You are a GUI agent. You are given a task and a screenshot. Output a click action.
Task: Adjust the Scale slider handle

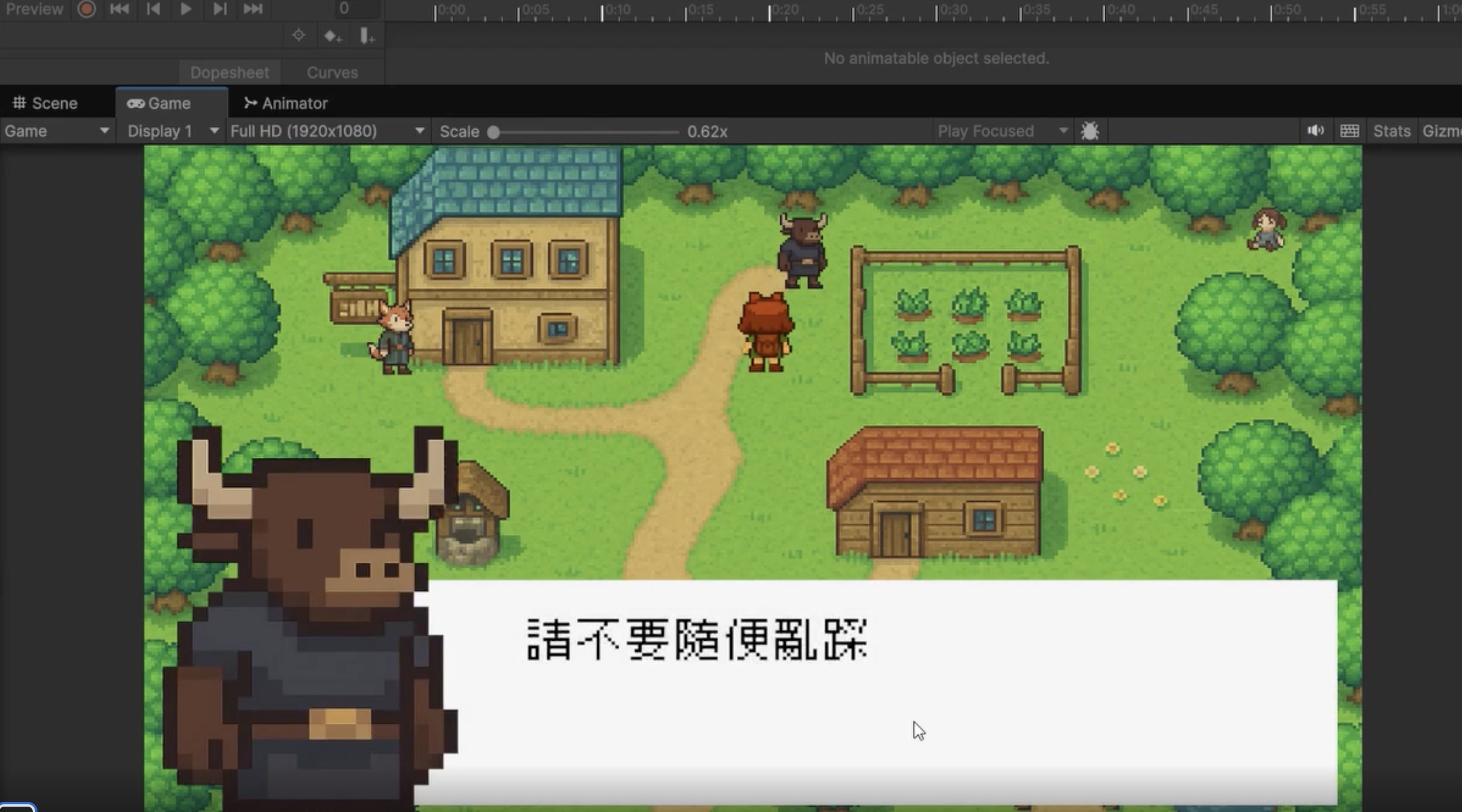(x=493, y=132)
